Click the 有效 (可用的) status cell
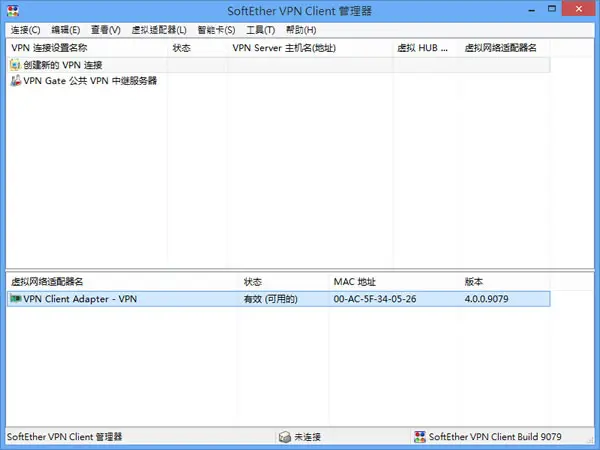The height and width of the screenshot is (450, 600). 271,299
